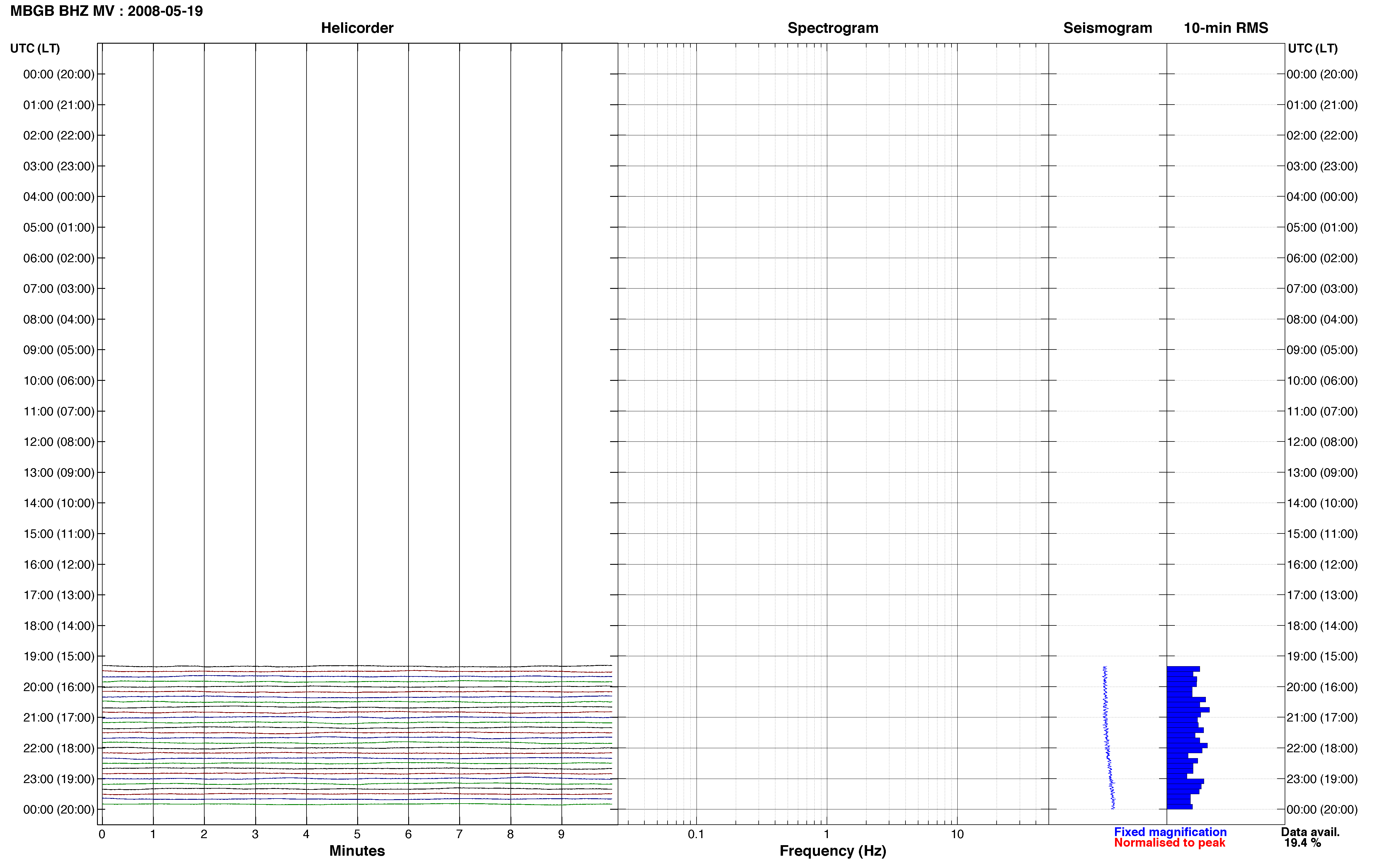Click 19:00 (15:00) label beside the Helicorder
Image resolution: width=1389 pixels, height=868 pixels.
click(59, 657)
